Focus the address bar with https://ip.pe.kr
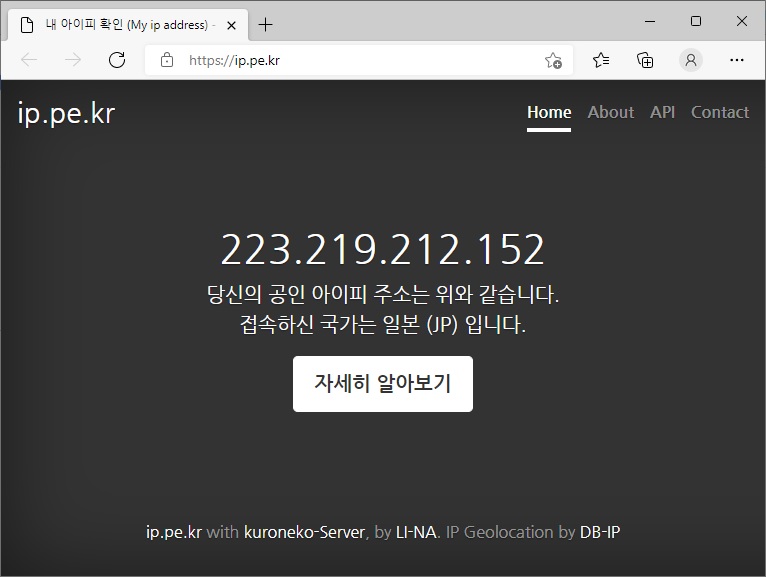The image size is (766, 577). 359,60
